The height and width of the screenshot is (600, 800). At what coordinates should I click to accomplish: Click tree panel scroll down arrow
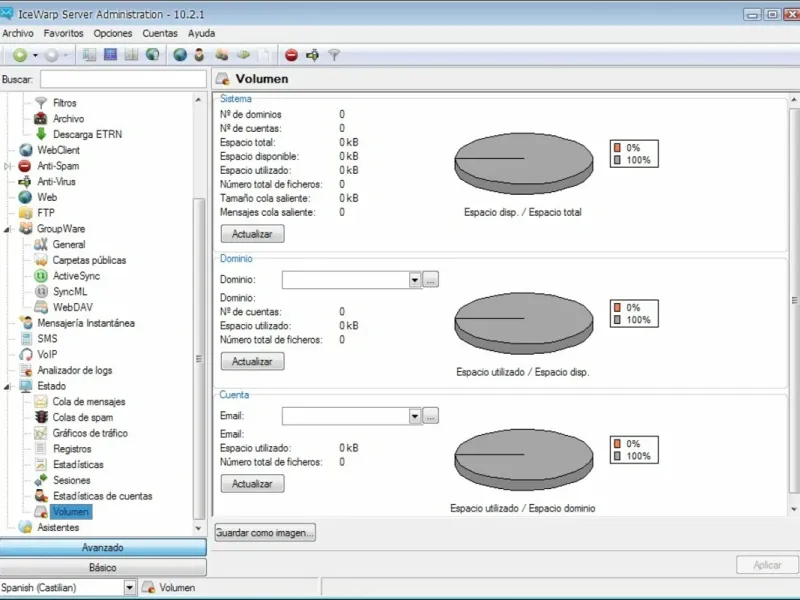click(x=198, y=529)
